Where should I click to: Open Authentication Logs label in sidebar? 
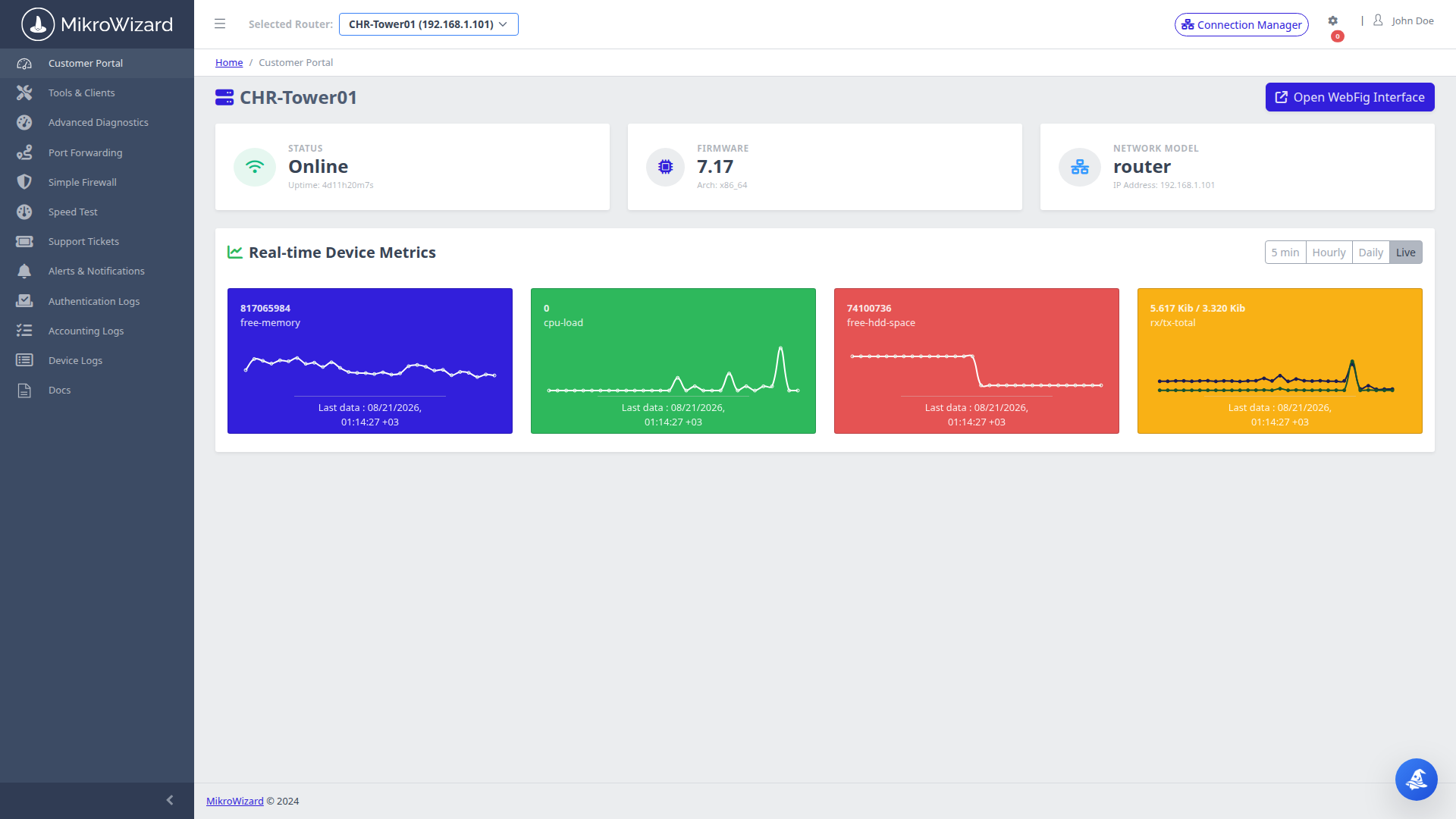[94, 301]
